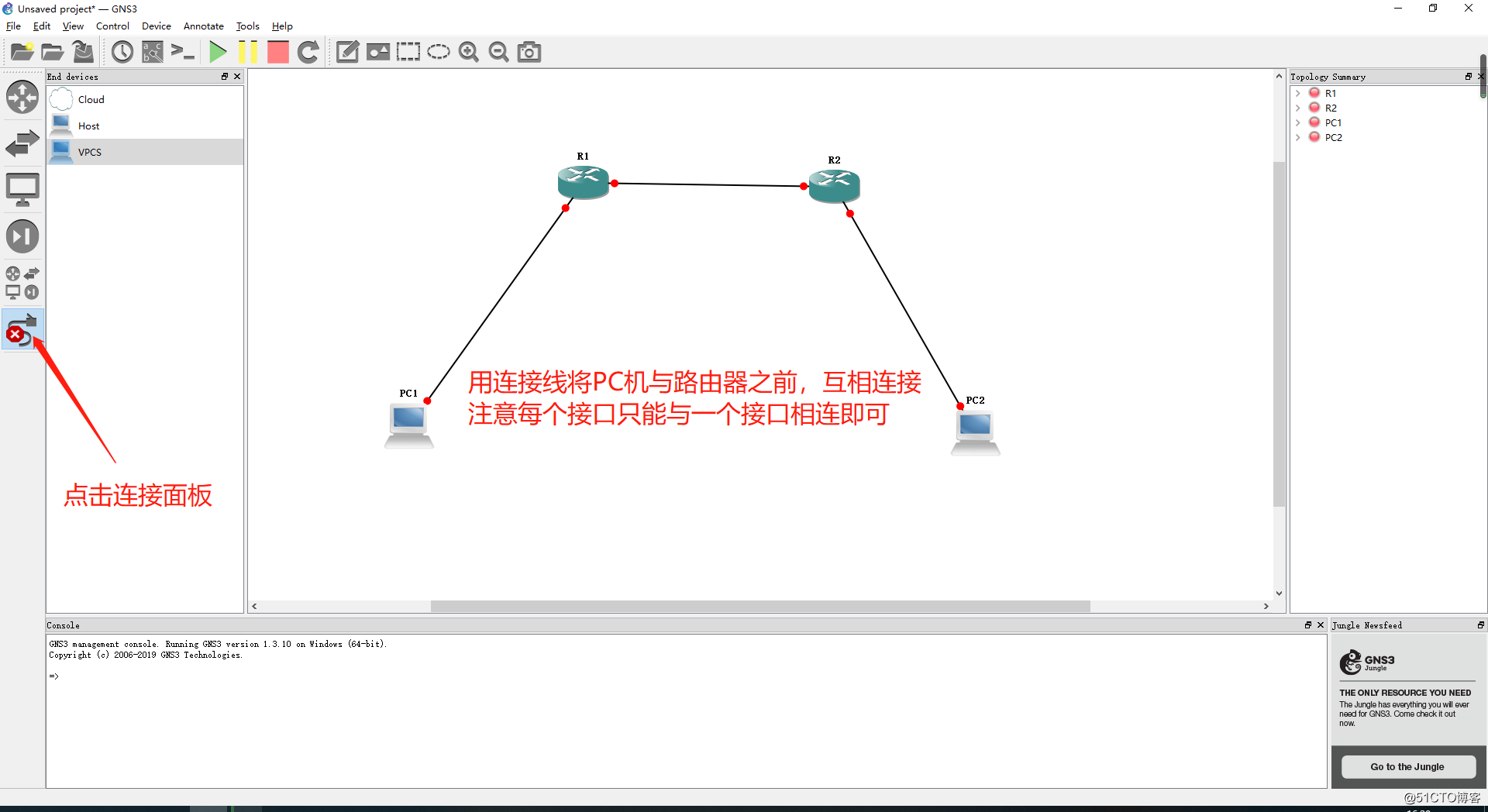
Task: Click canvas scroll right arrow
Action: [x=1266, y=606]
